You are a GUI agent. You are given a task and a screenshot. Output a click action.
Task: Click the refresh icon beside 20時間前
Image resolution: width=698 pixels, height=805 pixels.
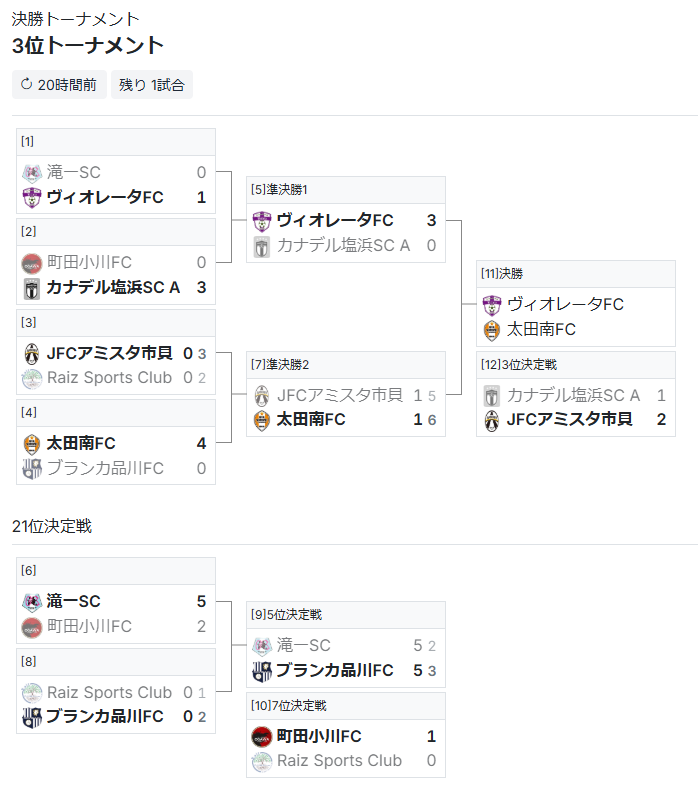point(26,84)
